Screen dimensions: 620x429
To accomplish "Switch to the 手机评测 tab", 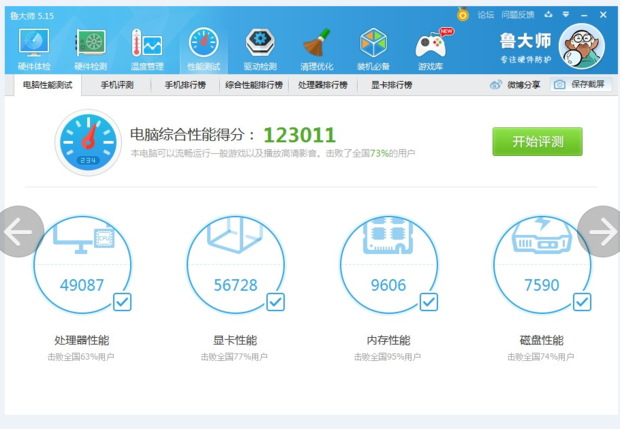I will [x=117, y=85].
